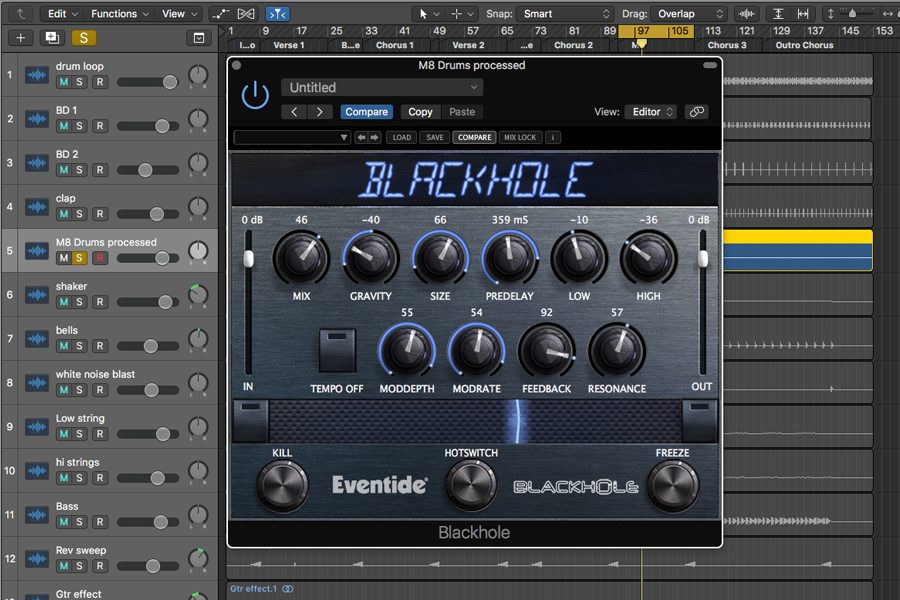Change the View Editor dropdown
The width and height of the screenshot is (900, 600).
[x=653, y=112]
